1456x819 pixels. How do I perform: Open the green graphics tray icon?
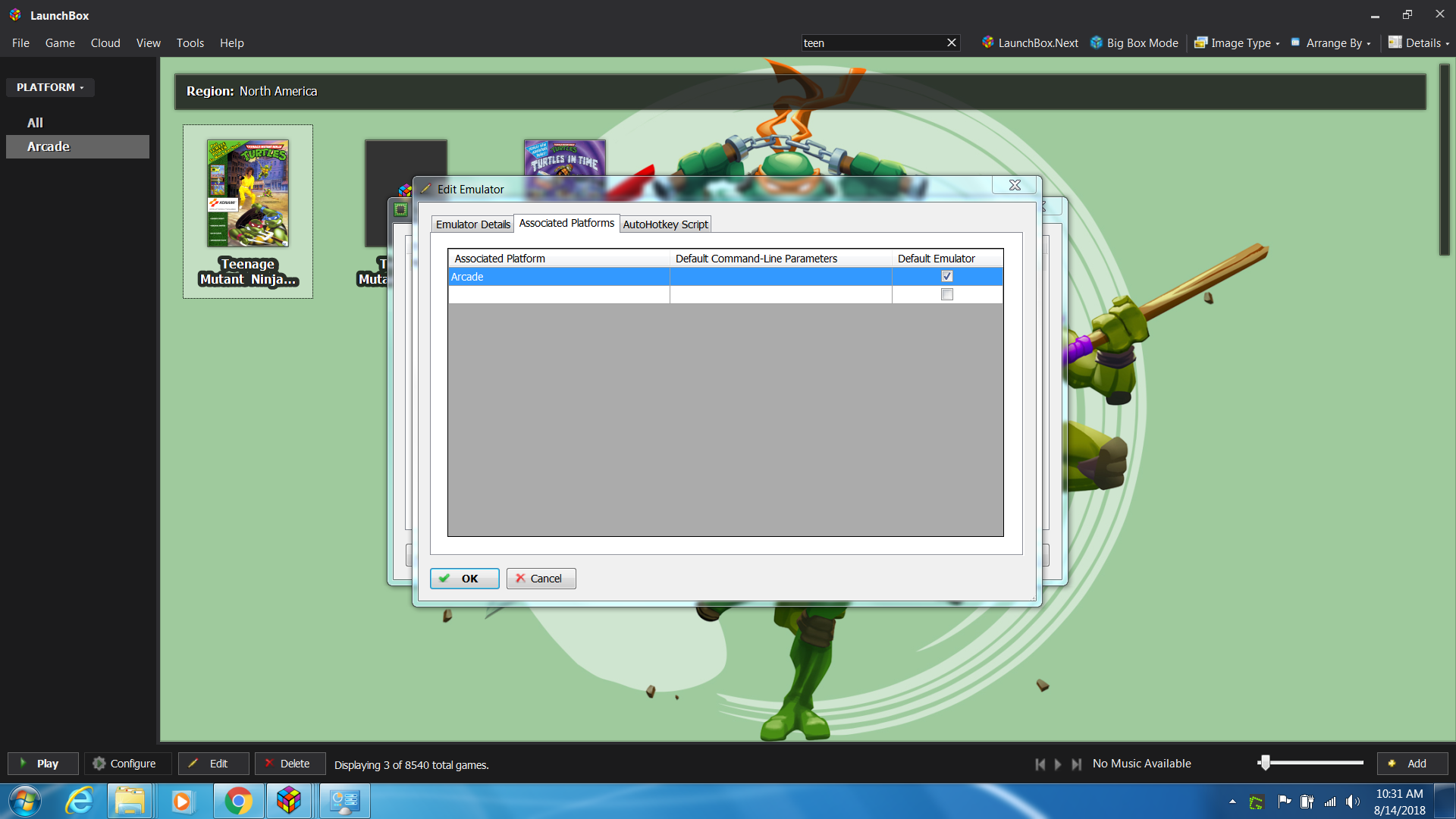(x=1257, y=802)
